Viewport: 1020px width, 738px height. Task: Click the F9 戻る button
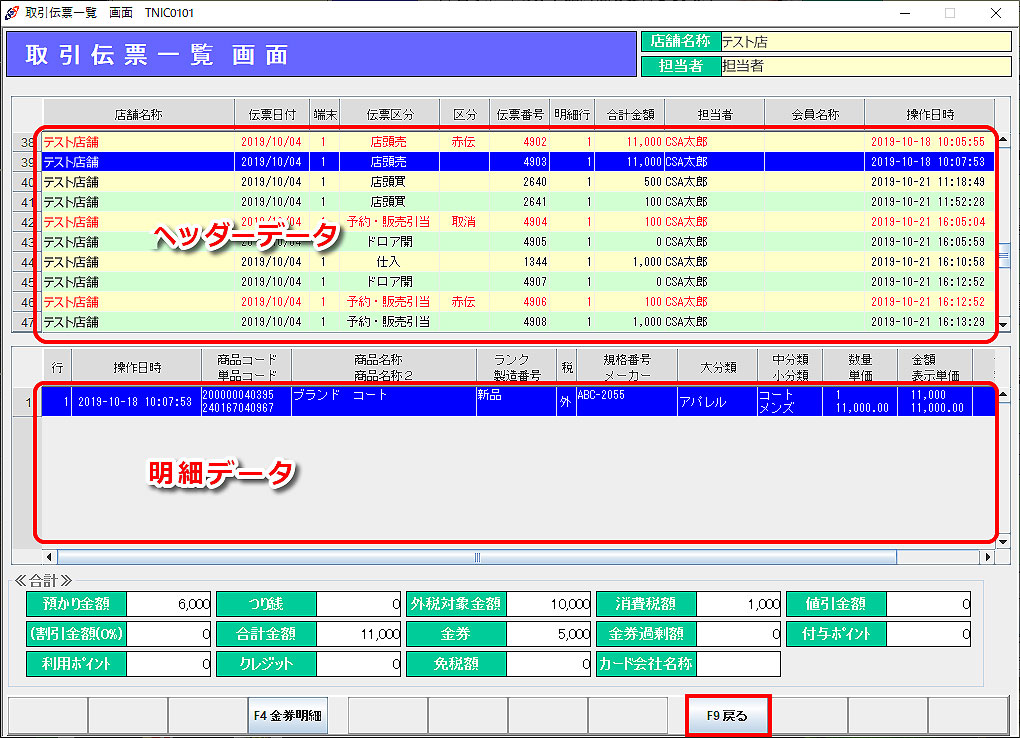pyautogui.click(x=728, y=716)
